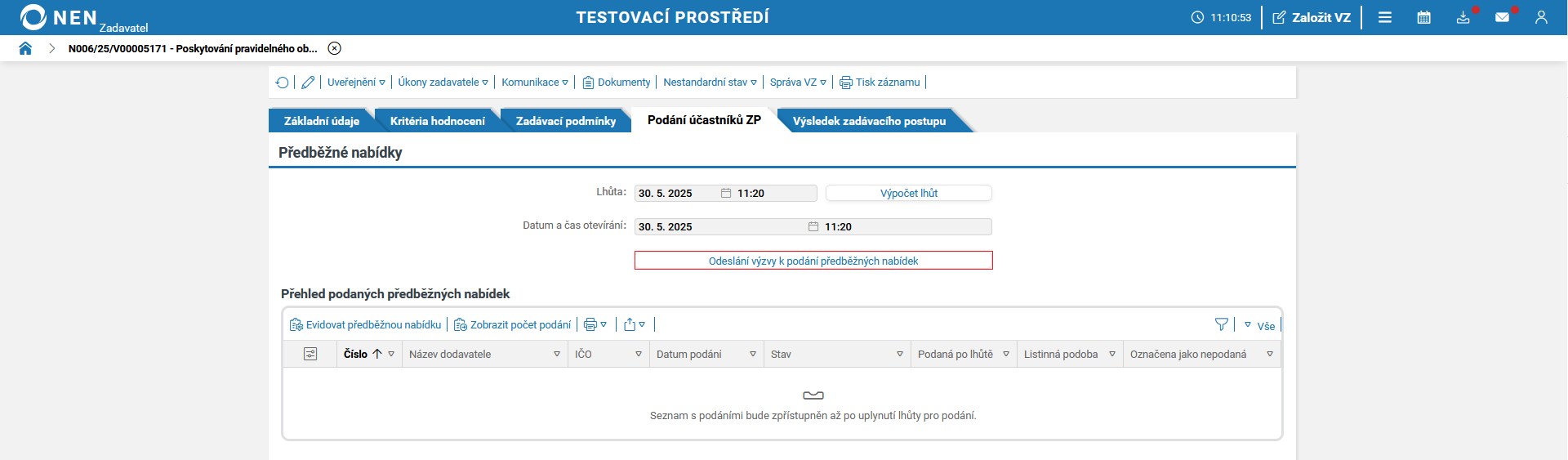Click the Výpočet lhůt button
This screenshot has height=460, width=1568.
click(909, 193)
